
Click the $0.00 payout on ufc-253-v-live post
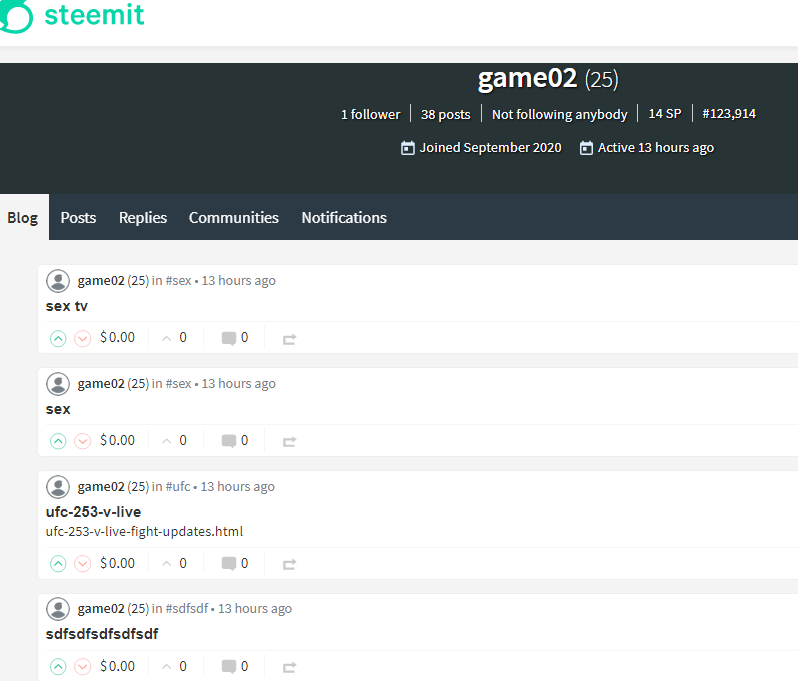(118, 563)
